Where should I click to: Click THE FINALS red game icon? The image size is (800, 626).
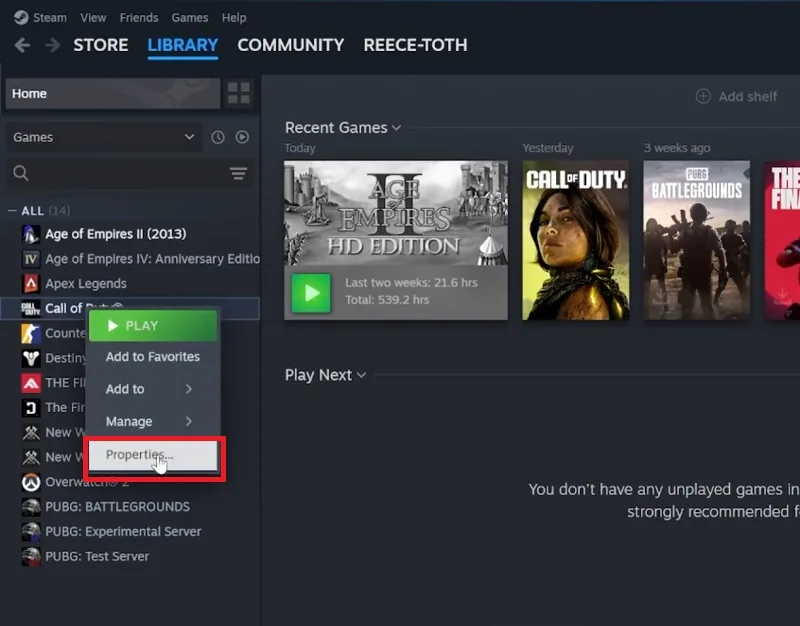point(31,383)
